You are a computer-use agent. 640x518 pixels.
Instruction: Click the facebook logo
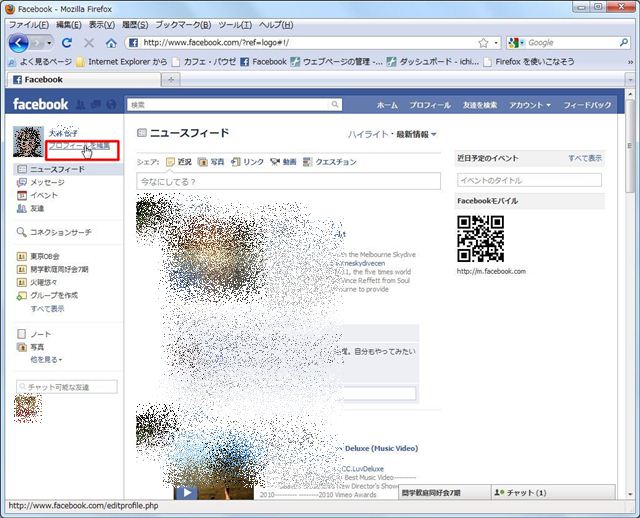[40, 104]
